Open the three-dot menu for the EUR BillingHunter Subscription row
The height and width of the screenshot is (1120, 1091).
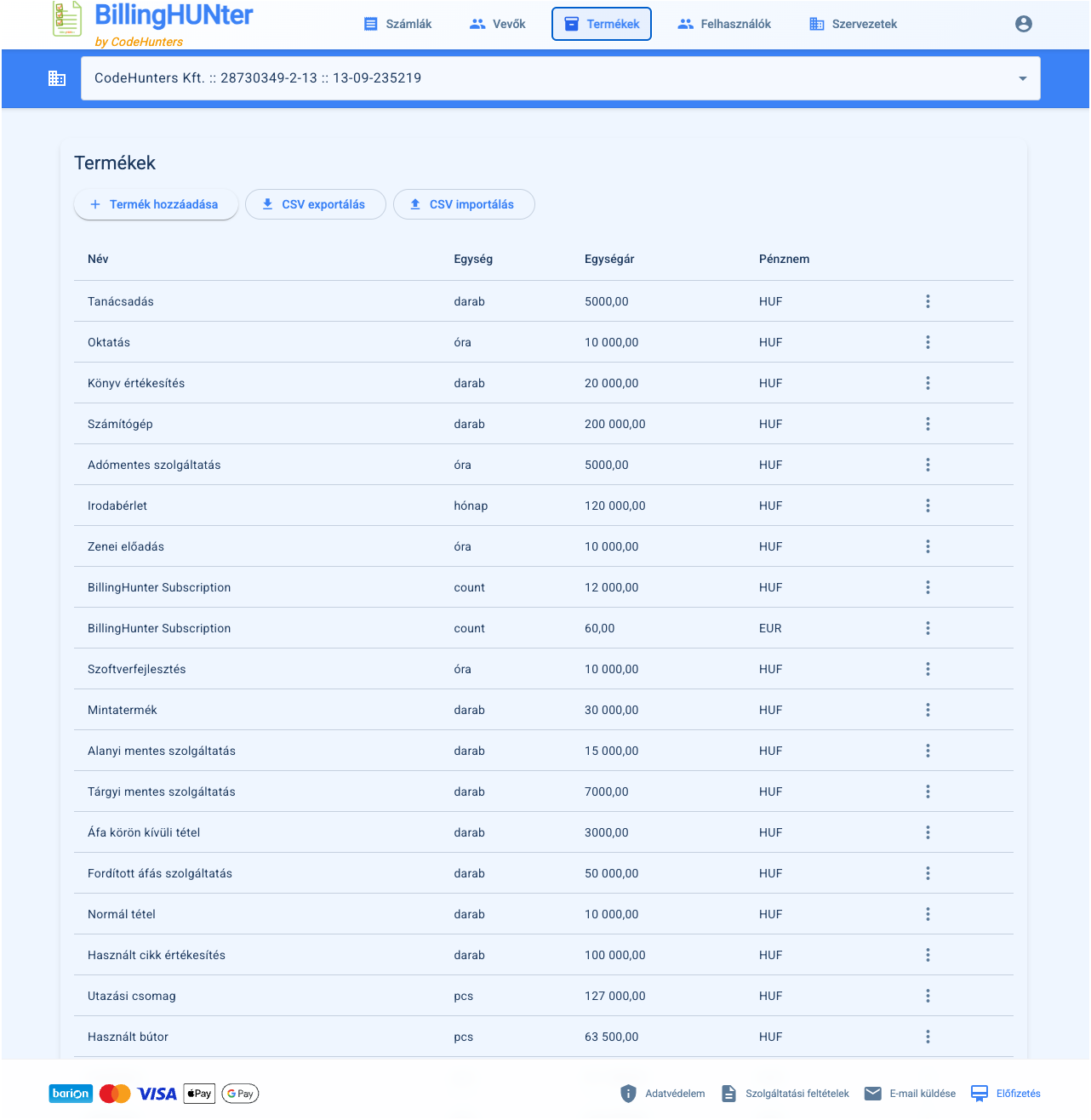tap(928, 628)
